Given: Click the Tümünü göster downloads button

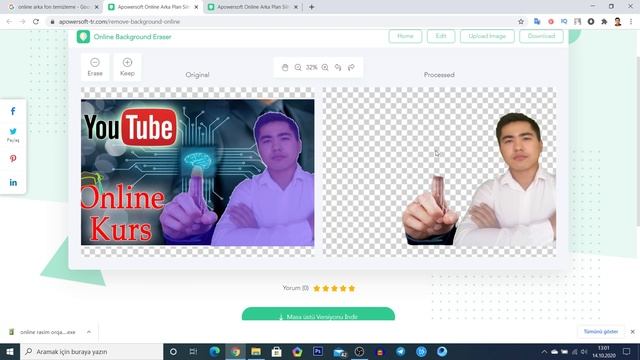Looking at the screenshot, I should [x=600, y=332].
